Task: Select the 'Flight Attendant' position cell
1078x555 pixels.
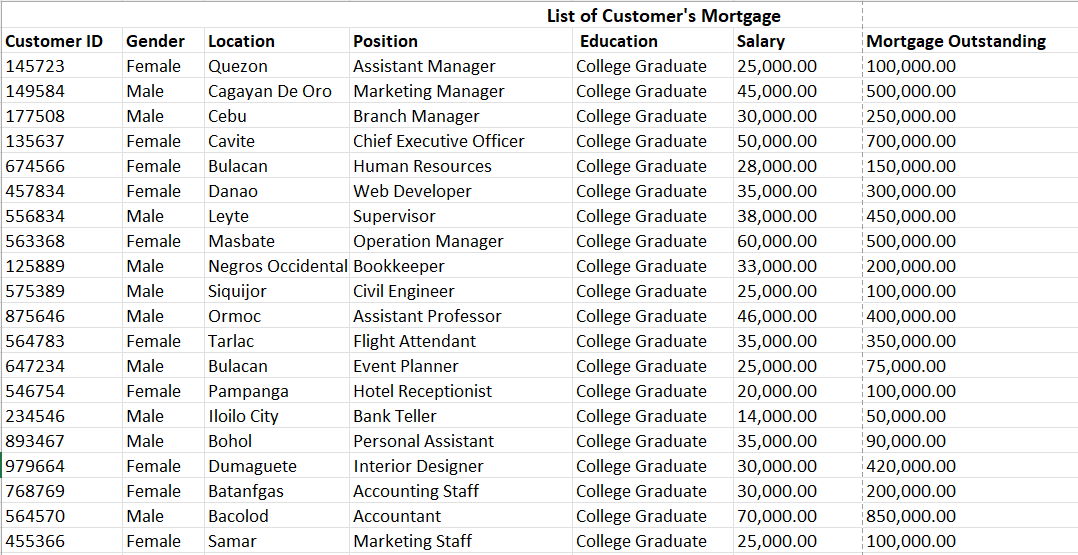Action: point(414,341)
